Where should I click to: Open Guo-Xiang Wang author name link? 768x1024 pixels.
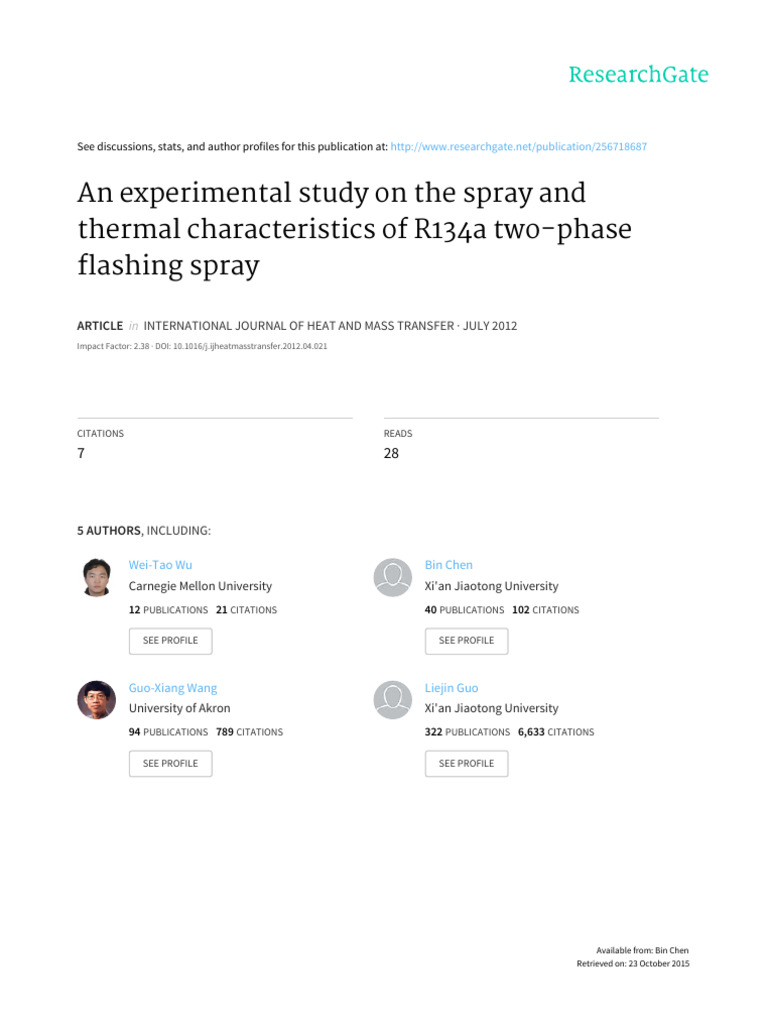pyautogui.click(x=173, y=688)
